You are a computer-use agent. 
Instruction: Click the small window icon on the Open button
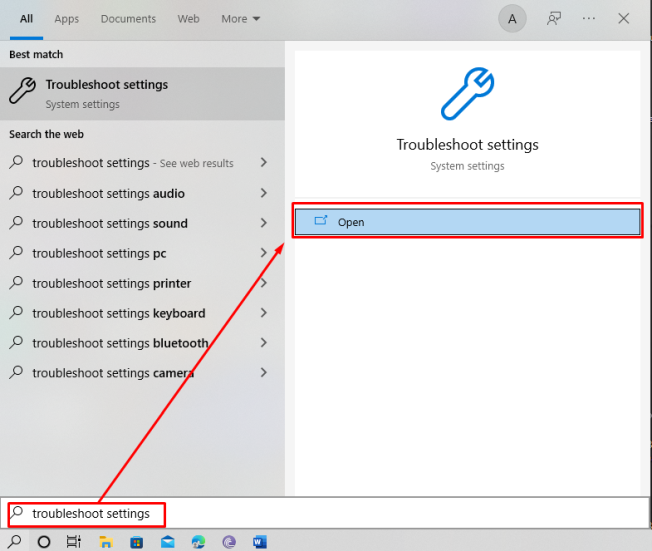pos(321,220)
